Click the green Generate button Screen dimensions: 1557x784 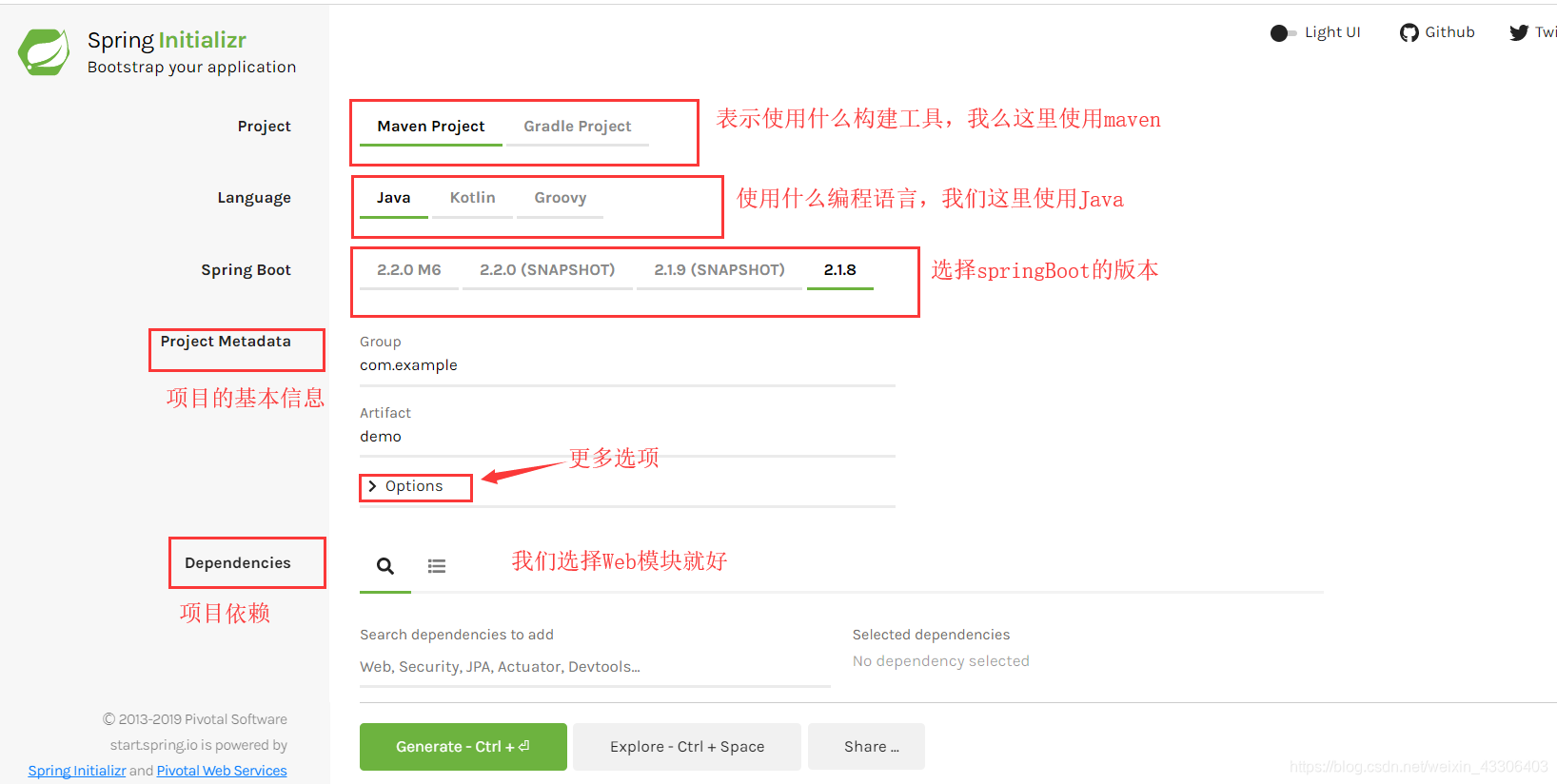point(463,747)
